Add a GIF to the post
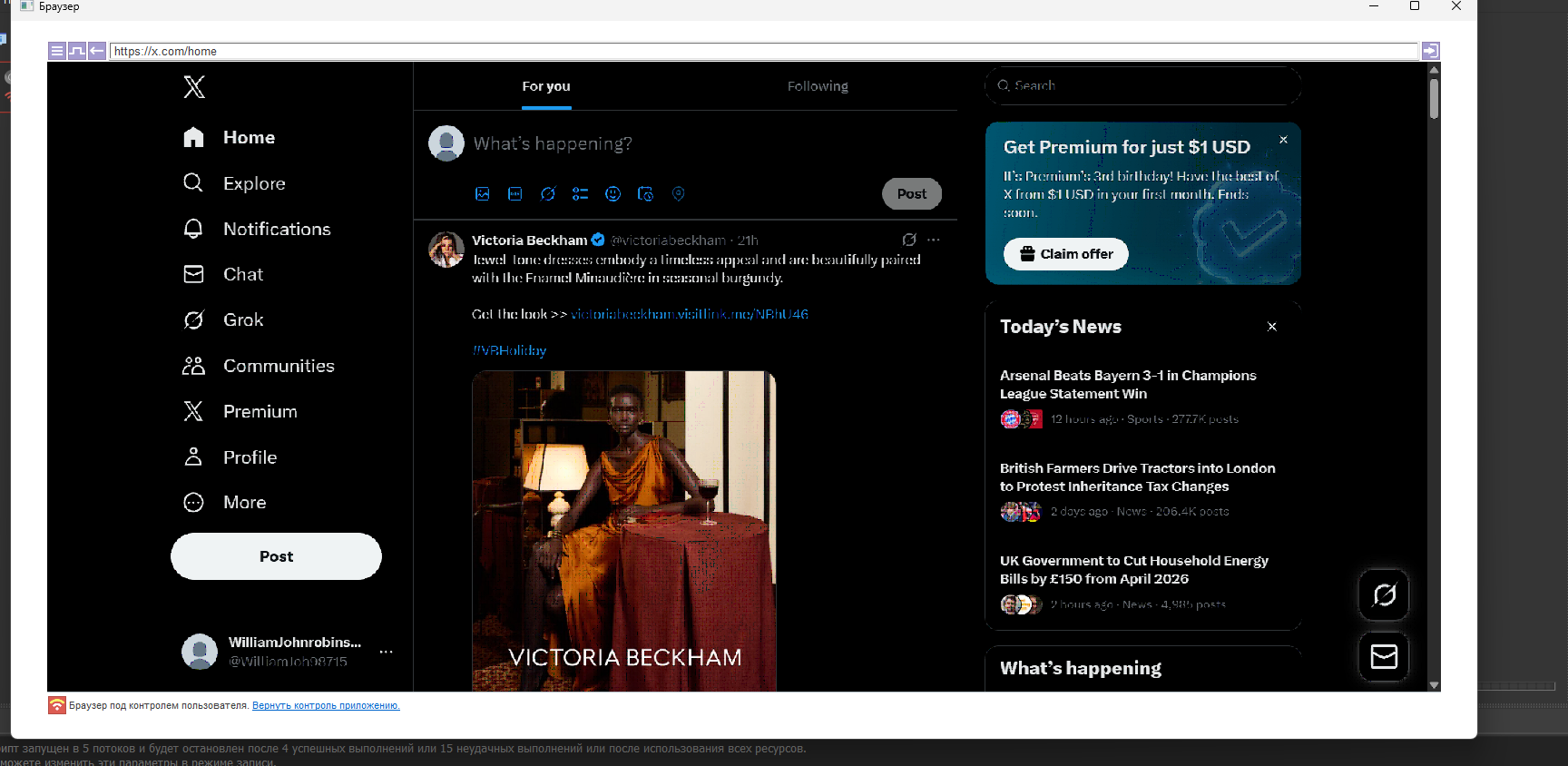Image resolution: width=1568 pixels, height=766 pixels. click(x=515, y=194)
